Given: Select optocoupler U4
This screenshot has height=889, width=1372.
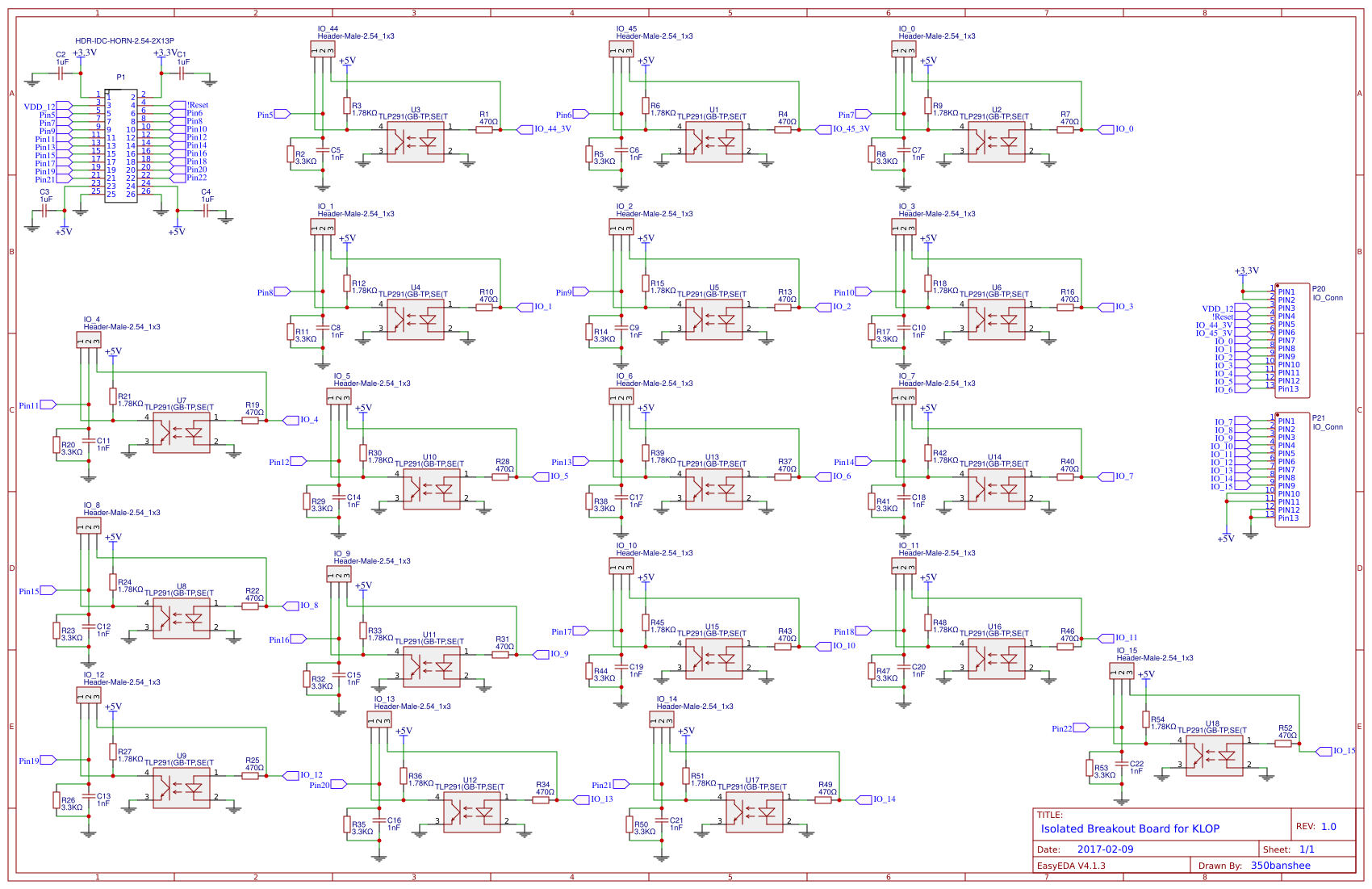Looking at the screenshot, I should pyautogui.click(x=416, y=319).
